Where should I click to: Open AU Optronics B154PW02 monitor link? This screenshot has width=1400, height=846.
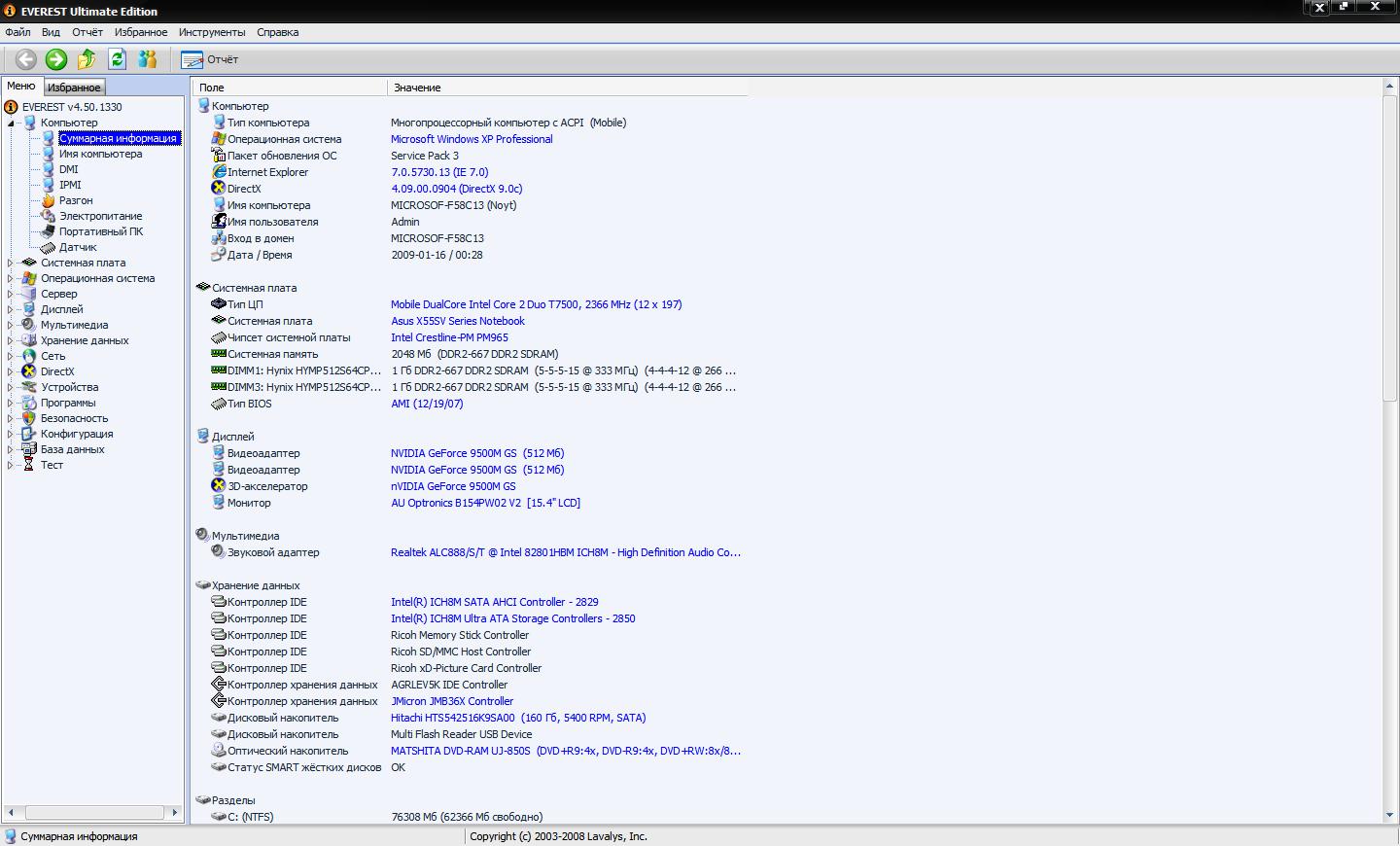(485, 503)
